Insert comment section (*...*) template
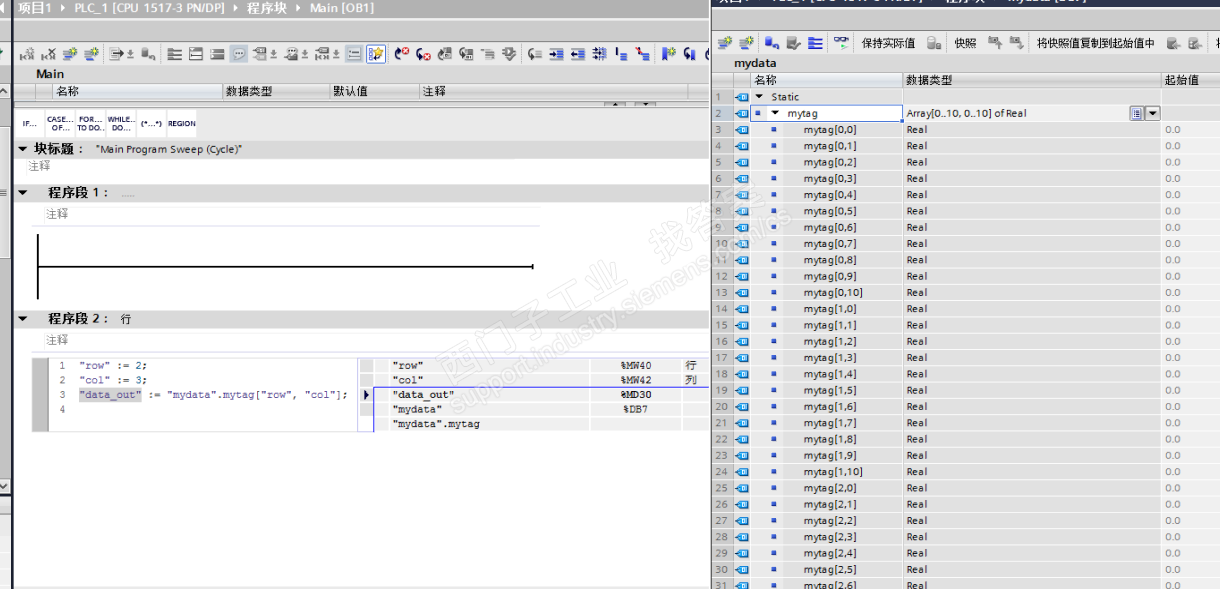 point(151,124)
